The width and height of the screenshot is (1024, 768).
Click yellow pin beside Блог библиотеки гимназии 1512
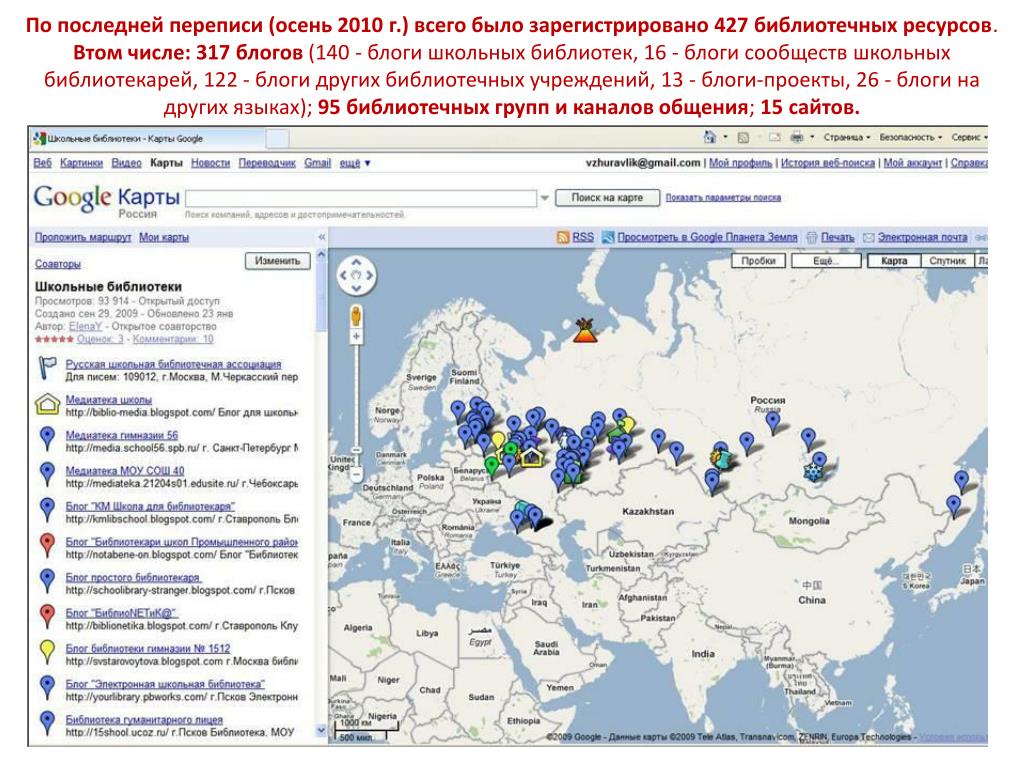47,652
